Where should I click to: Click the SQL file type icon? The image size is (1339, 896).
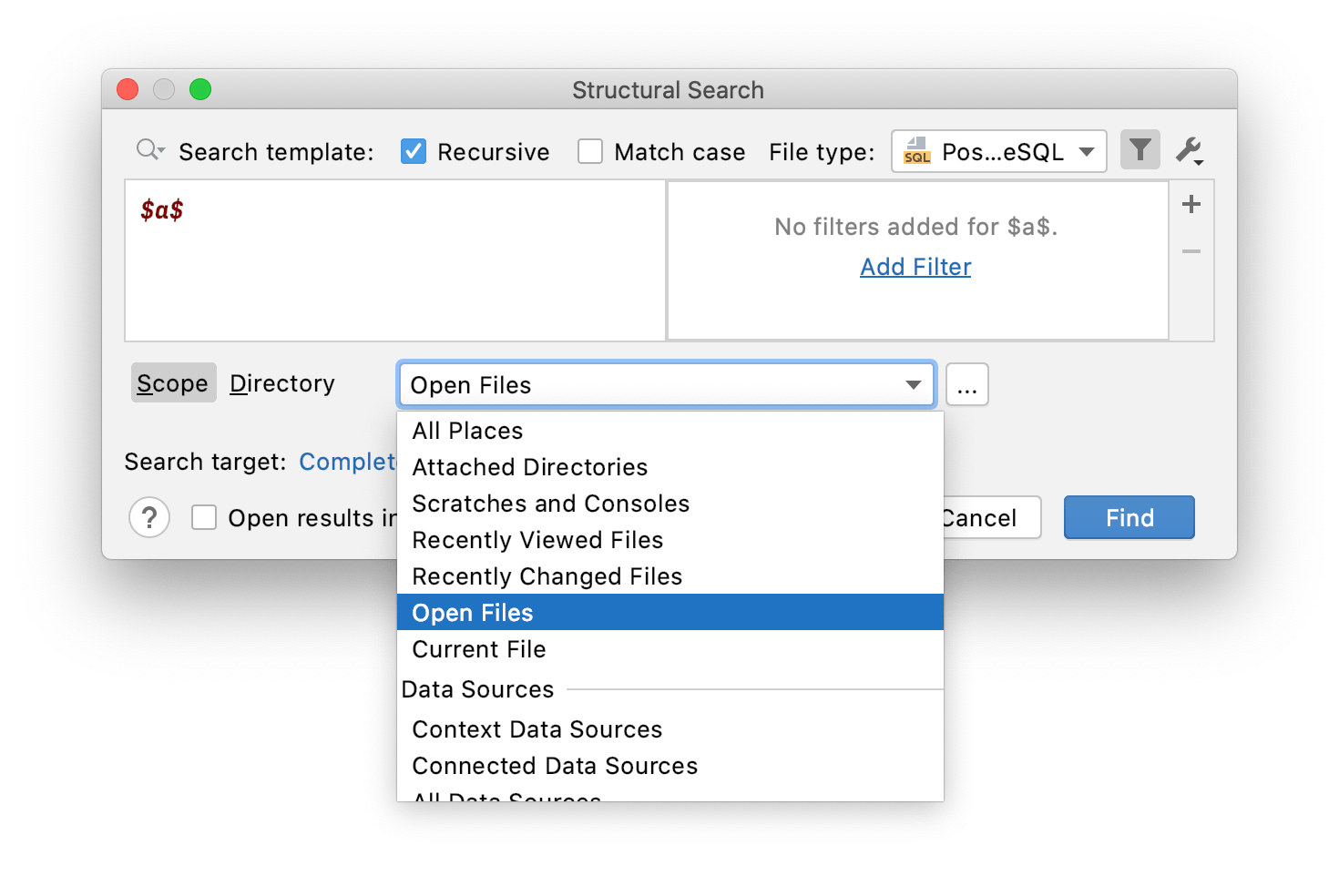click(916, 151)
